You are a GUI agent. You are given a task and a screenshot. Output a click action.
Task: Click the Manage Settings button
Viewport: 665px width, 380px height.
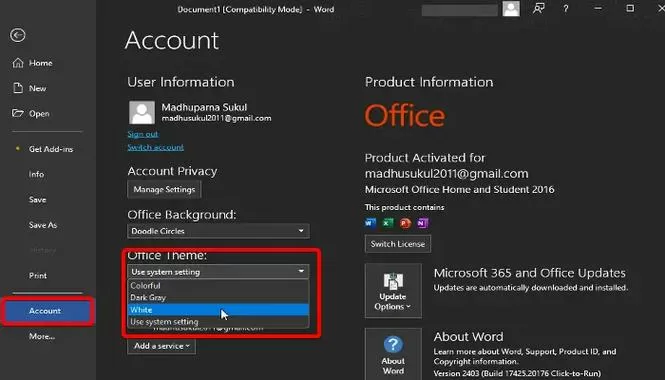(164, 190)
